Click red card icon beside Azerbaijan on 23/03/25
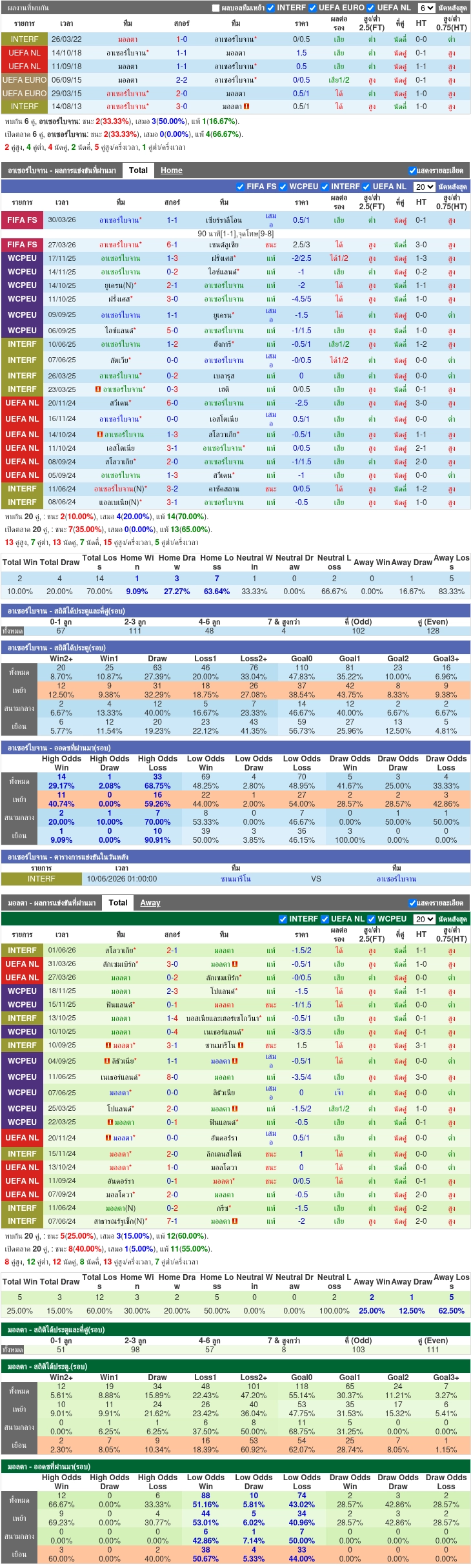Screen dimensions: 471x1568 coord(98,389)
